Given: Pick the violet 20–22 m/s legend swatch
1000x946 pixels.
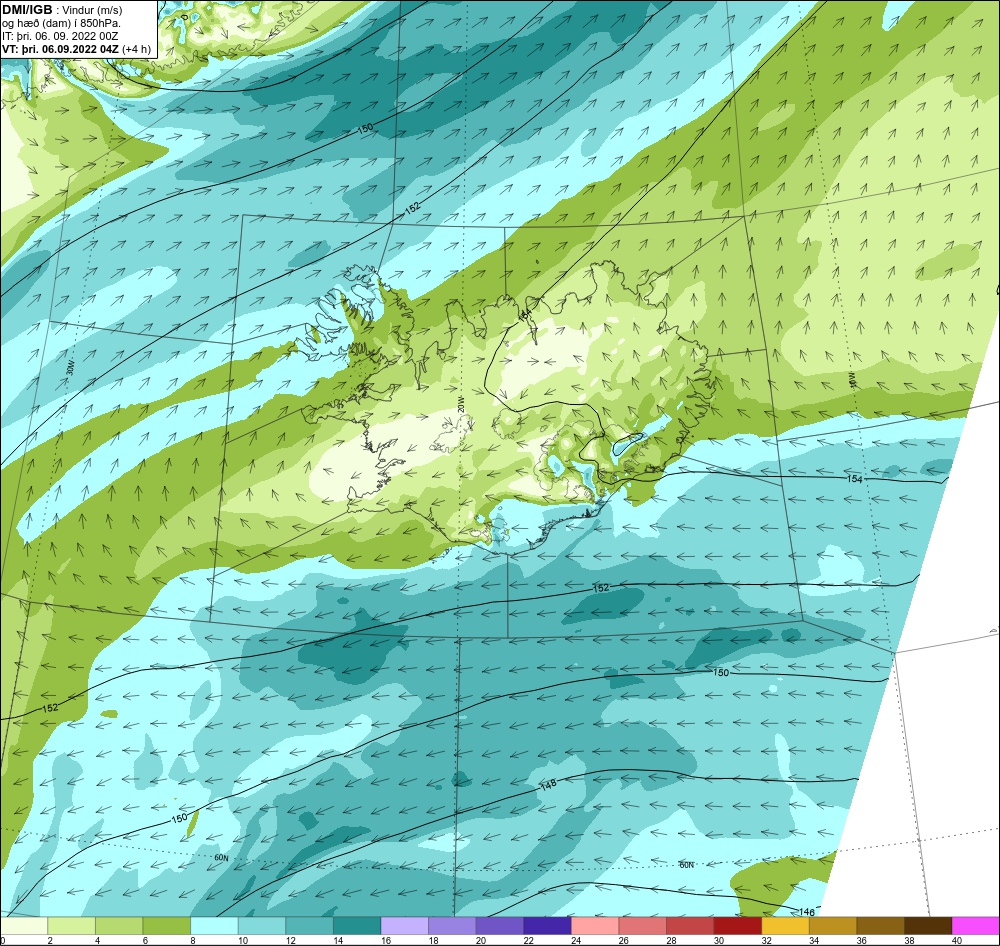Looking at the screenshot, I should click(499, 925).
